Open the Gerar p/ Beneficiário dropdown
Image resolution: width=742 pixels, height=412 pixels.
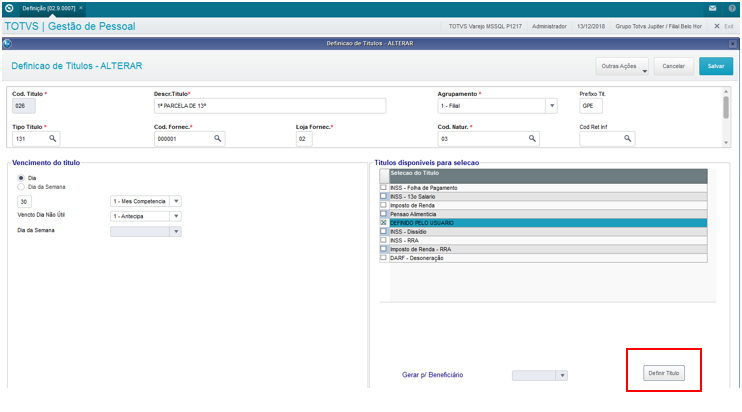(x=562, y=375)
